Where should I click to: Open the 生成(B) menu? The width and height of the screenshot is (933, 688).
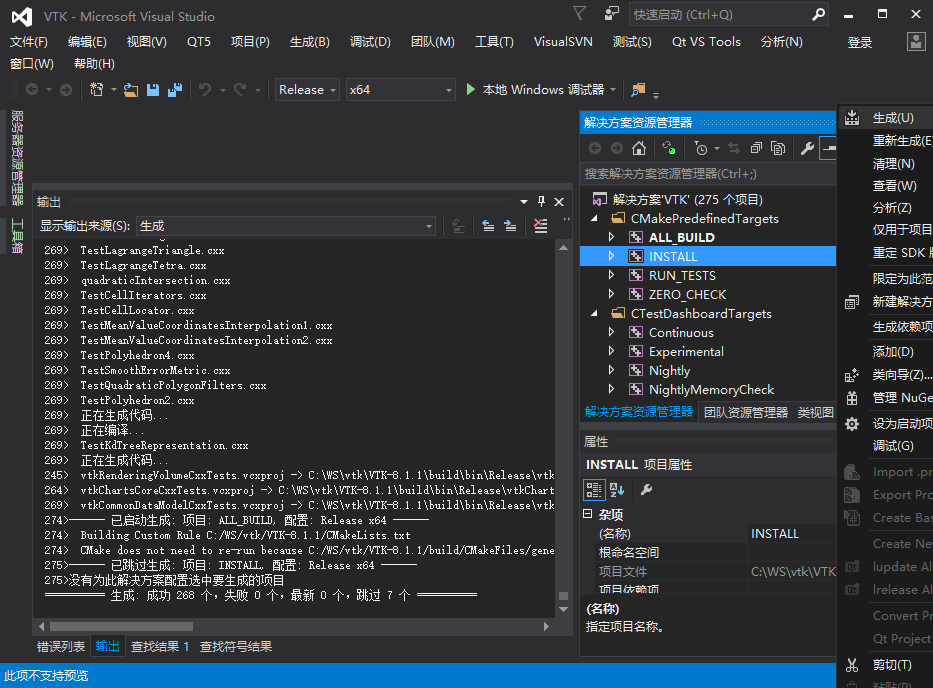[x=309, y=41]
